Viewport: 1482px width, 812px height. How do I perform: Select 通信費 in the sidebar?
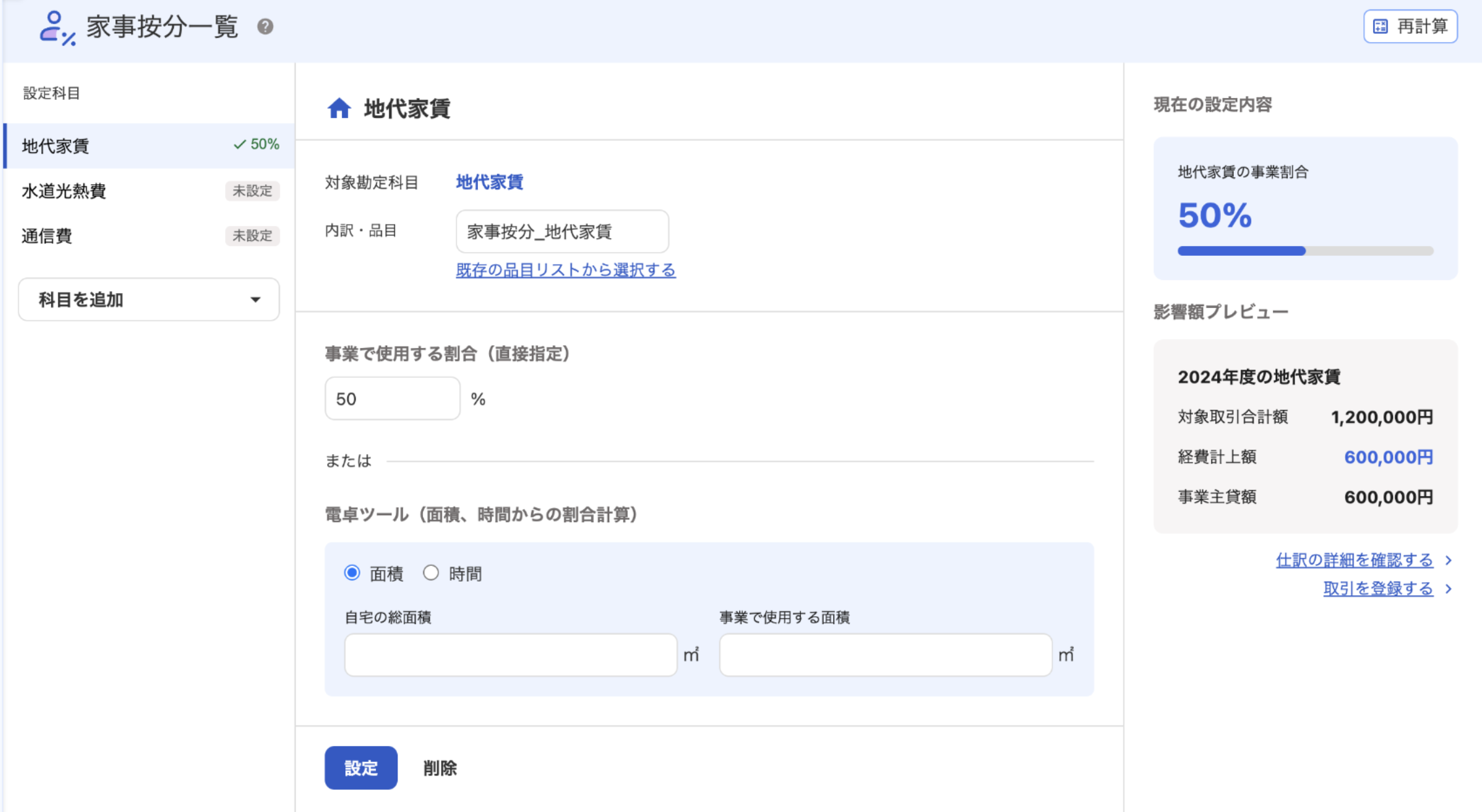click(149, 236)
